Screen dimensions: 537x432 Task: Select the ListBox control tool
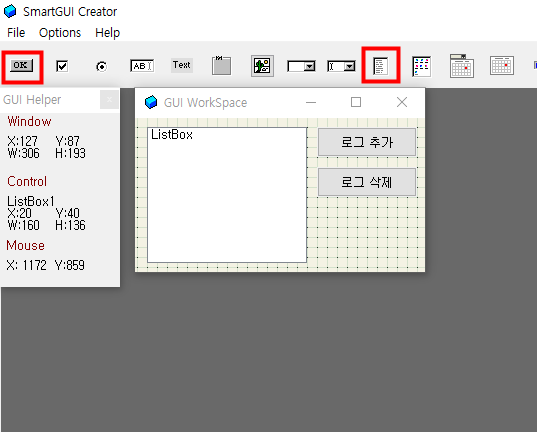point(380,66)
